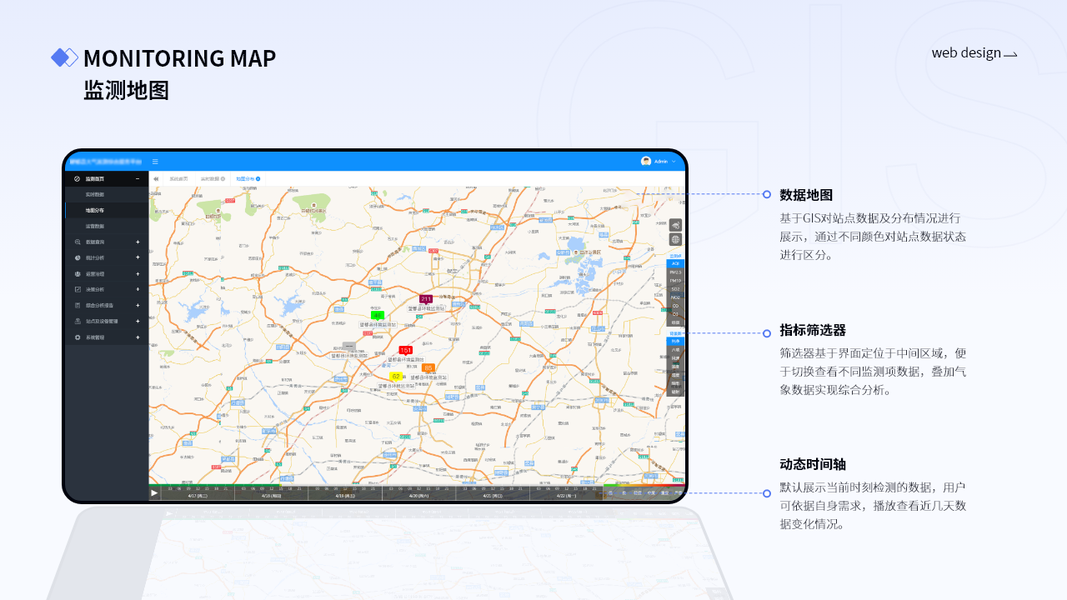Switch to the 系统首页 tab
Viewport: 1067px width, 600px height.
pos(178,179)
